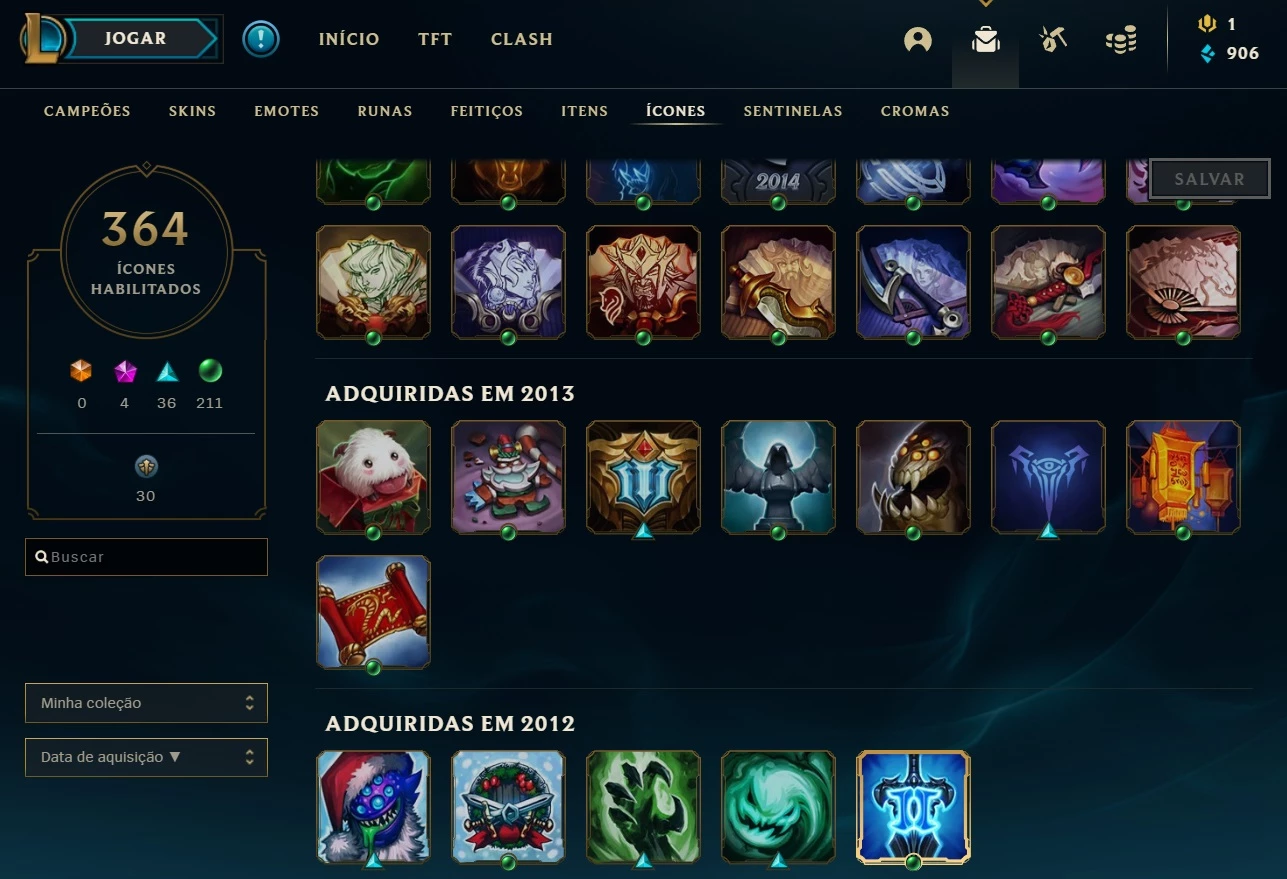Viewport: 1287px width, 879px height.
Task: Open the TFT menu item
Action: click(435, 39)
